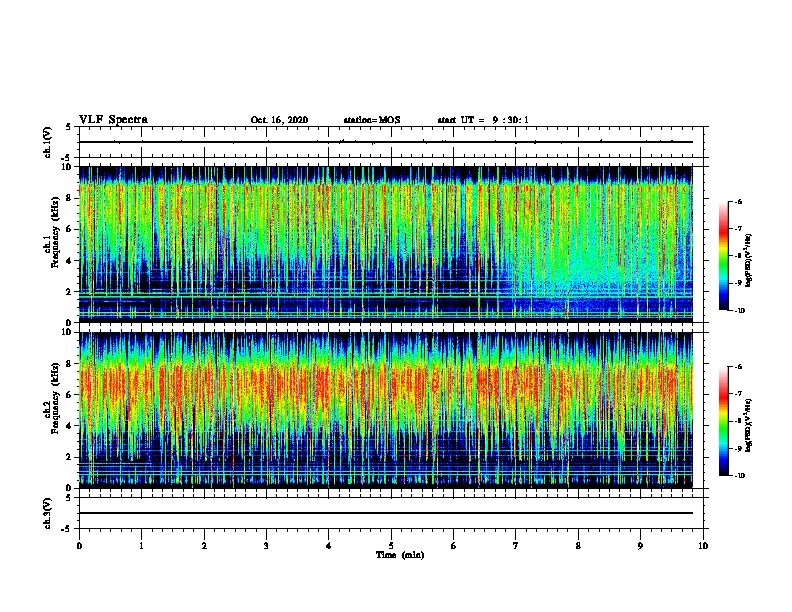Click the ch.1 voltage waveform trace

[386, 142]
